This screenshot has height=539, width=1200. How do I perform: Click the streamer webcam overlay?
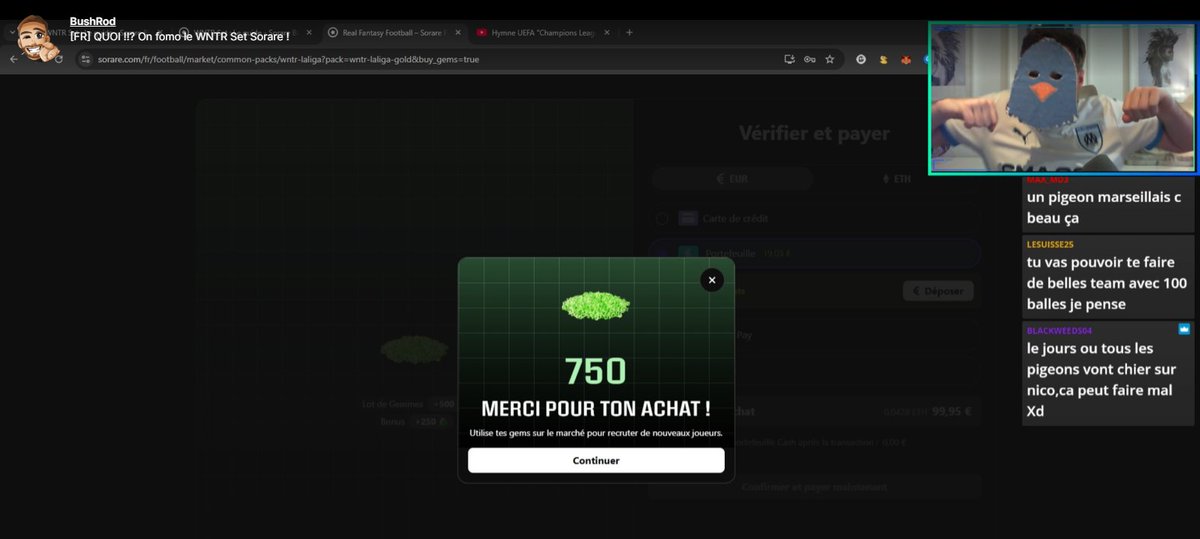coord(1063,99)
